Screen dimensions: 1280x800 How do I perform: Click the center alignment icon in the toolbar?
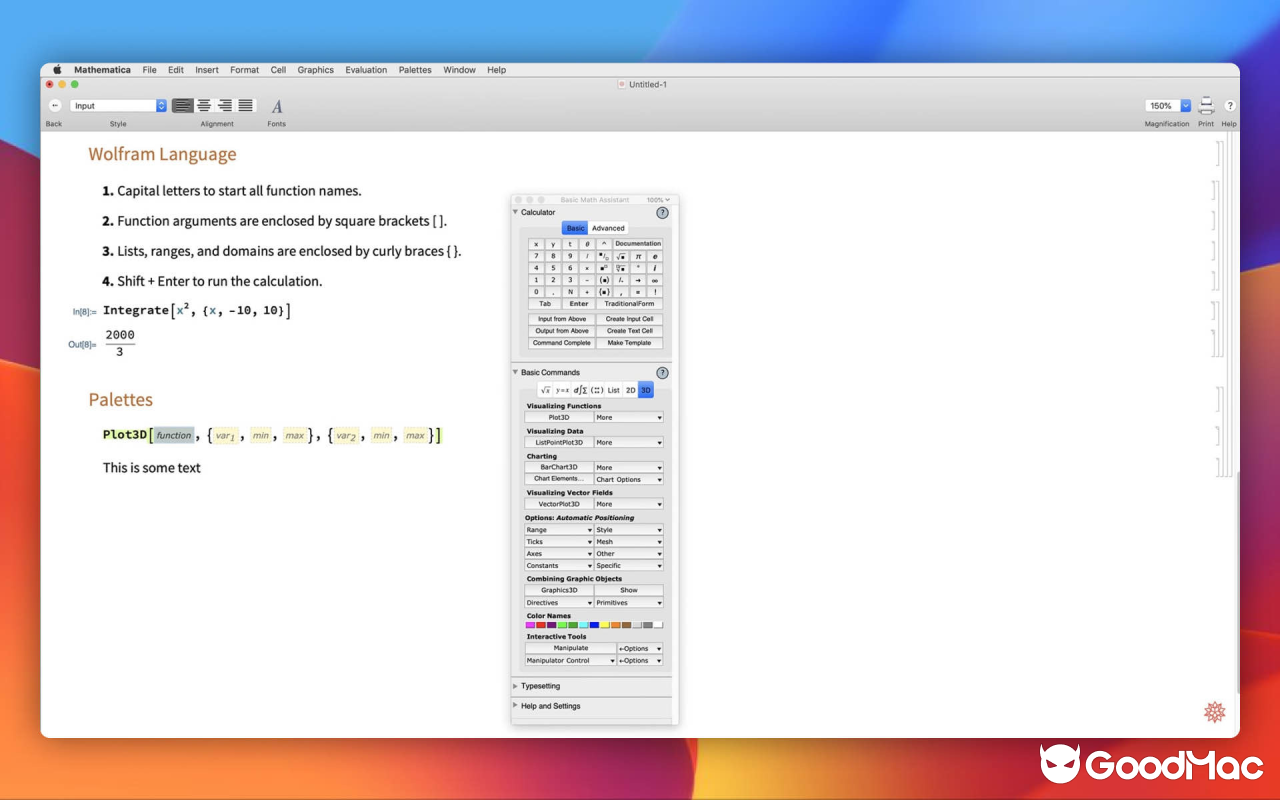[x=204, y=106]
